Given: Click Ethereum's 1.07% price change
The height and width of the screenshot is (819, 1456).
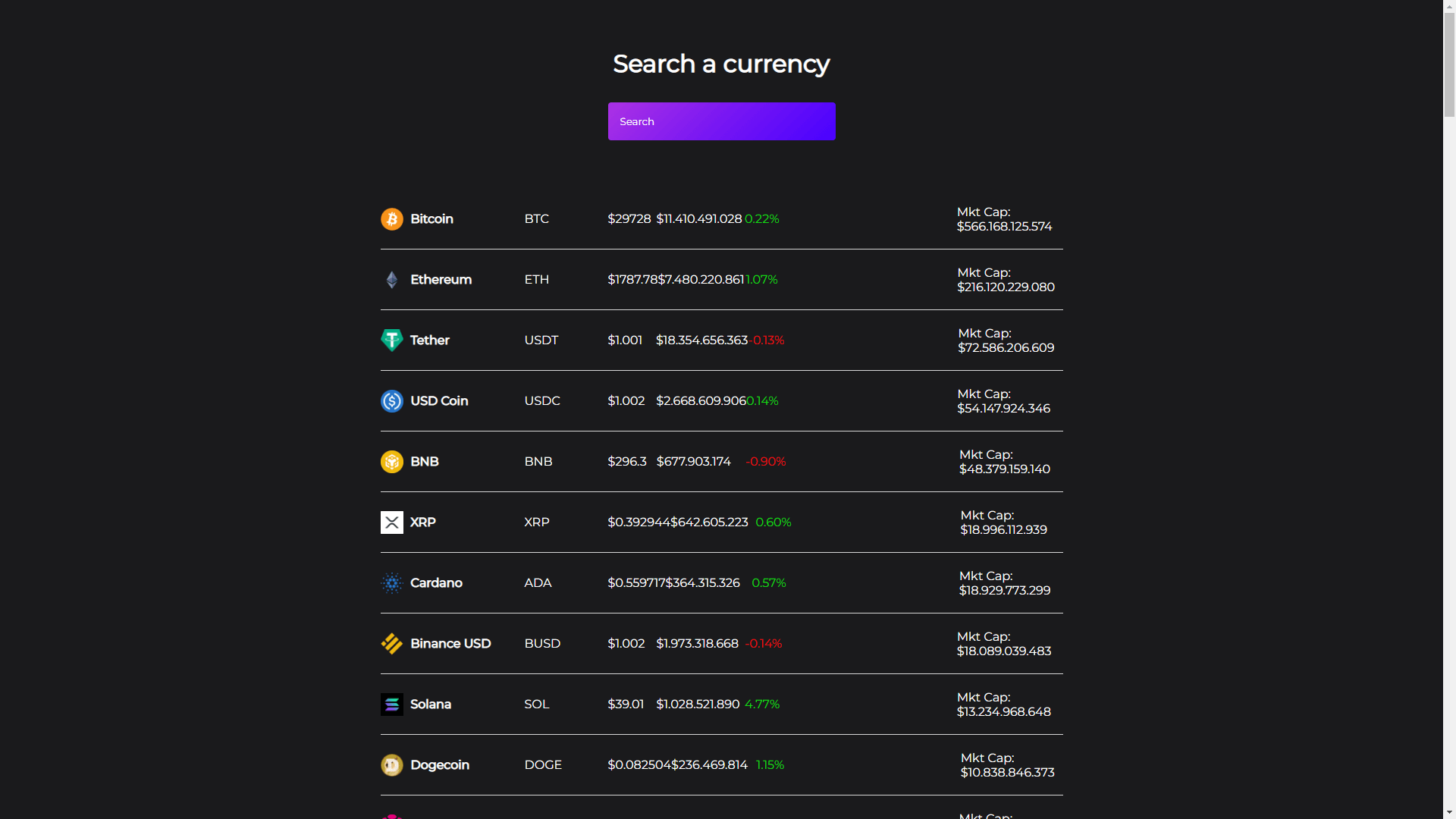Looking at the screenshot, I should [x=761, y=280].
